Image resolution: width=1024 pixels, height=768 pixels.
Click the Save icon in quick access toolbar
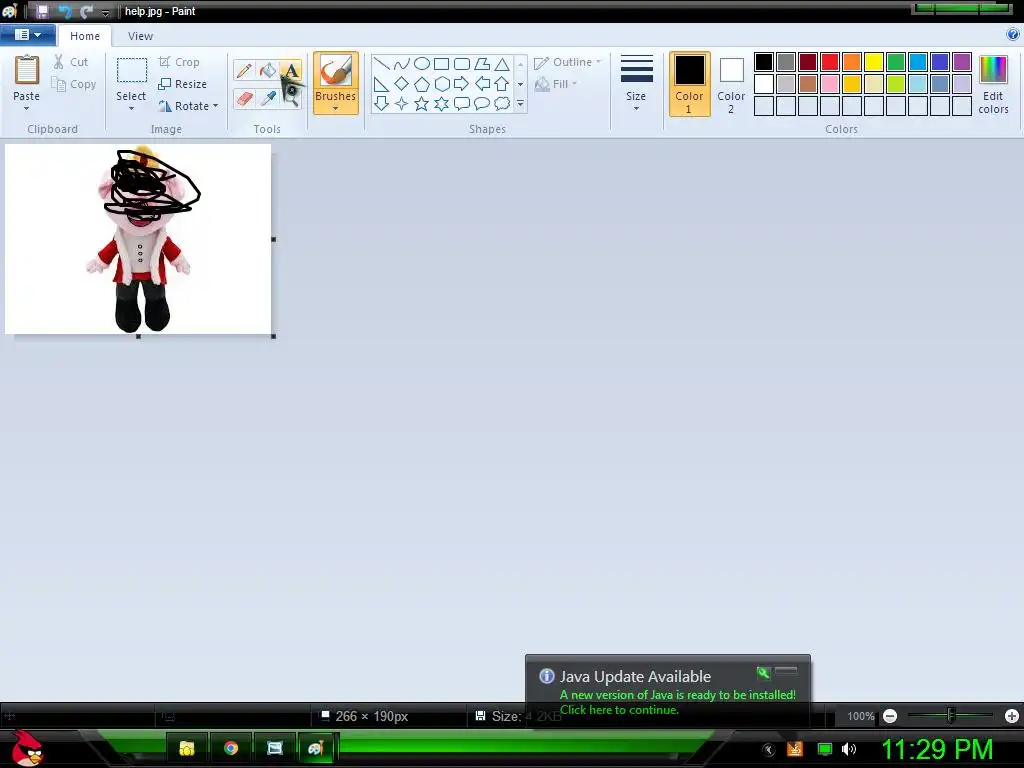(x=42, y=11)
